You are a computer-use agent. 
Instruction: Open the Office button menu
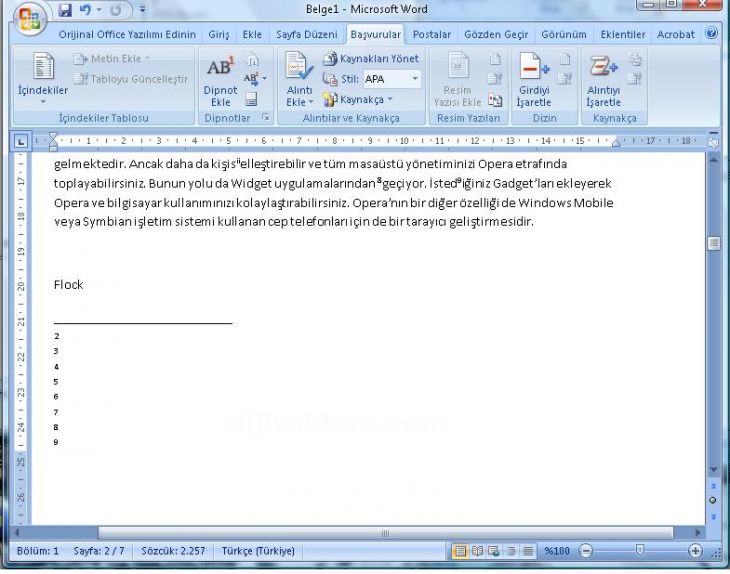point(29,19)
